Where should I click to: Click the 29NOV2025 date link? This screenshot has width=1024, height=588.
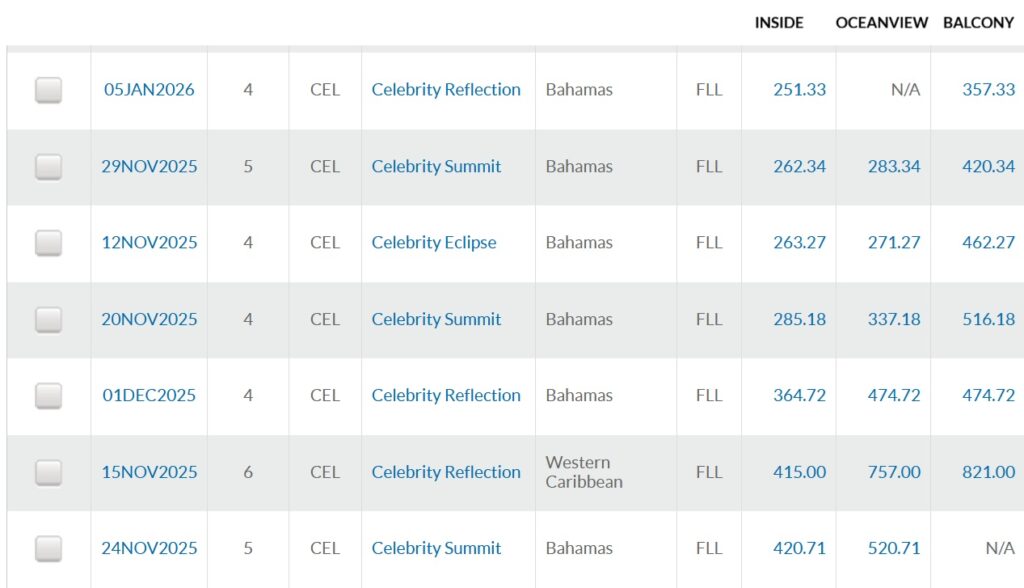coord(149,167)
